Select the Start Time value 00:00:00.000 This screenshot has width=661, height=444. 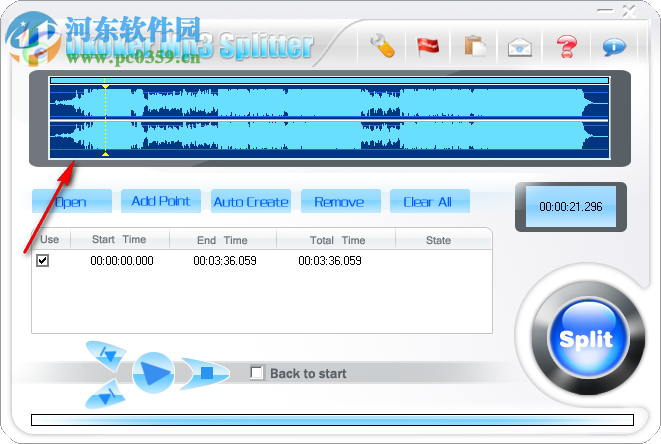coord(122,261)
